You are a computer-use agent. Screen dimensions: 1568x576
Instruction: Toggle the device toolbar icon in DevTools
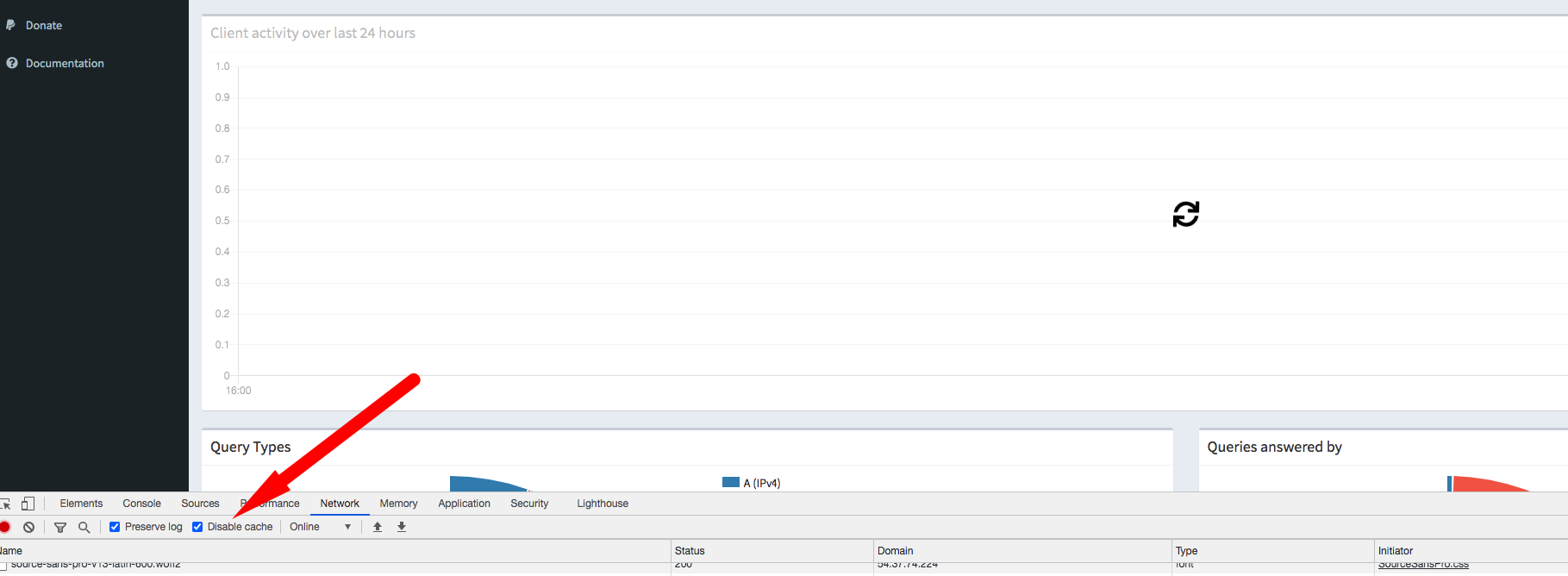point(28,504)
